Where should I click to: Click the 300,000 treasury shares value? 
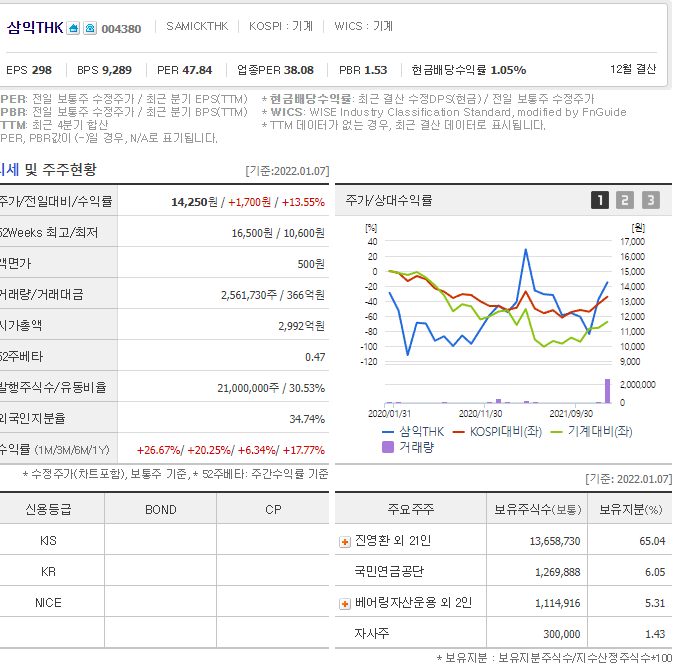click(561, 634)
